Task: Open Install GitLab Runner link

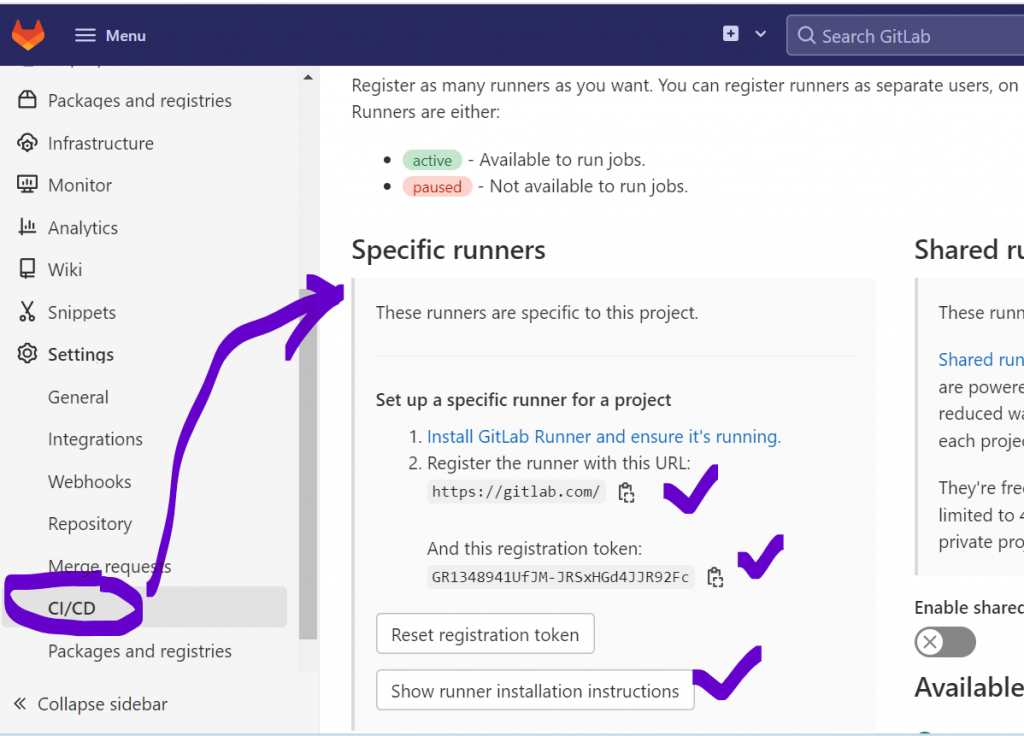Action: (x=603, y=437)
